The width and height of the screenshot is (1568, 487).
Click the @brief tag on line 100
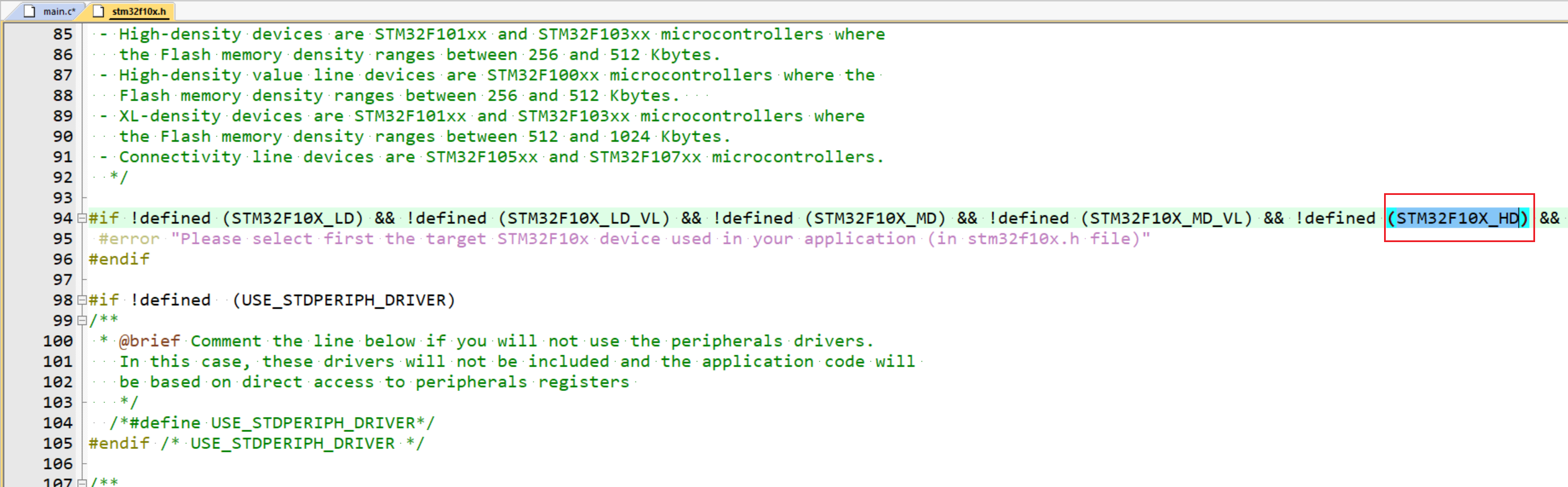[150, 341]
